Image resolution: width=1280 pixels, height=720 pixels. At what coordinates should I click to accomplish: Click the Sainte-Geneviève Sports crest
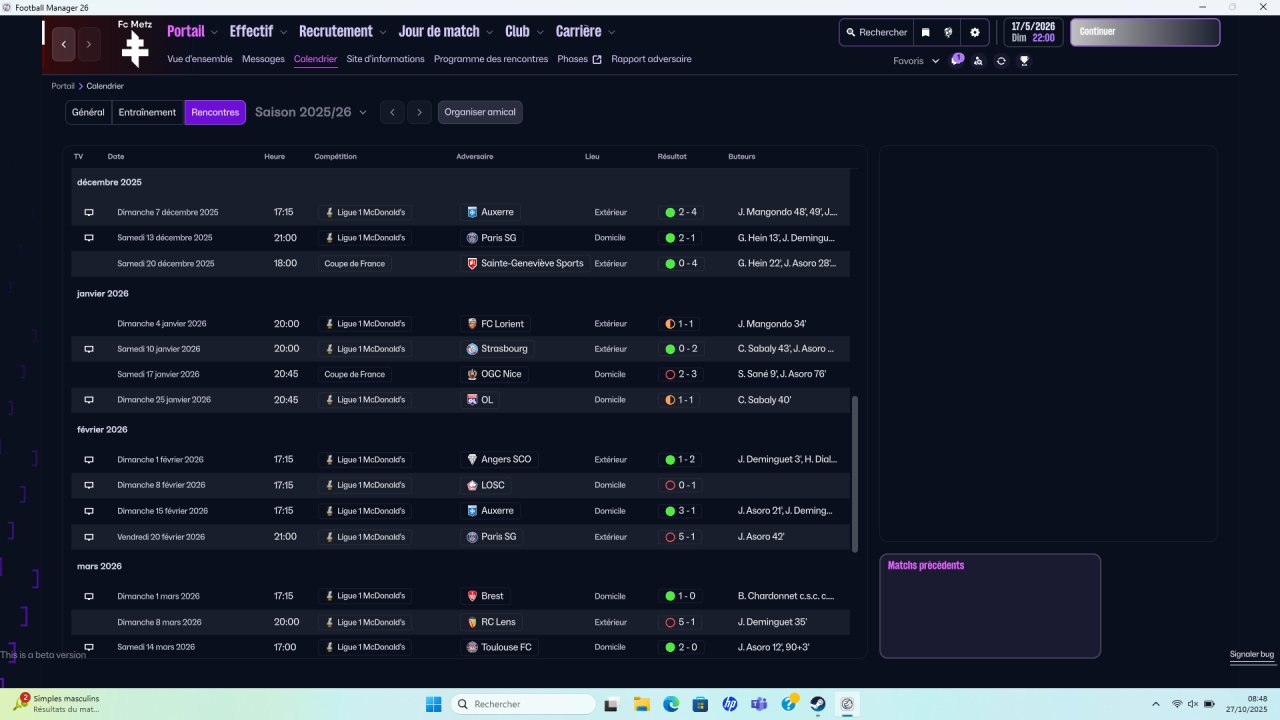(472, 264)
